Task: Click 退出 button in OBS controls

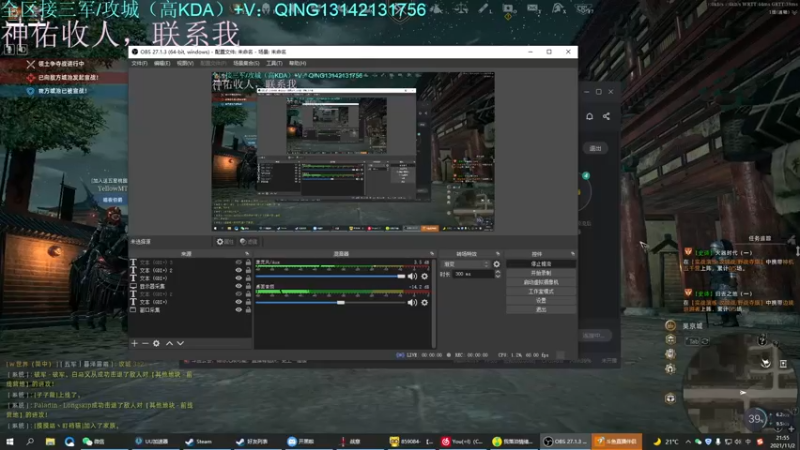Action: (x=541, y=310)
